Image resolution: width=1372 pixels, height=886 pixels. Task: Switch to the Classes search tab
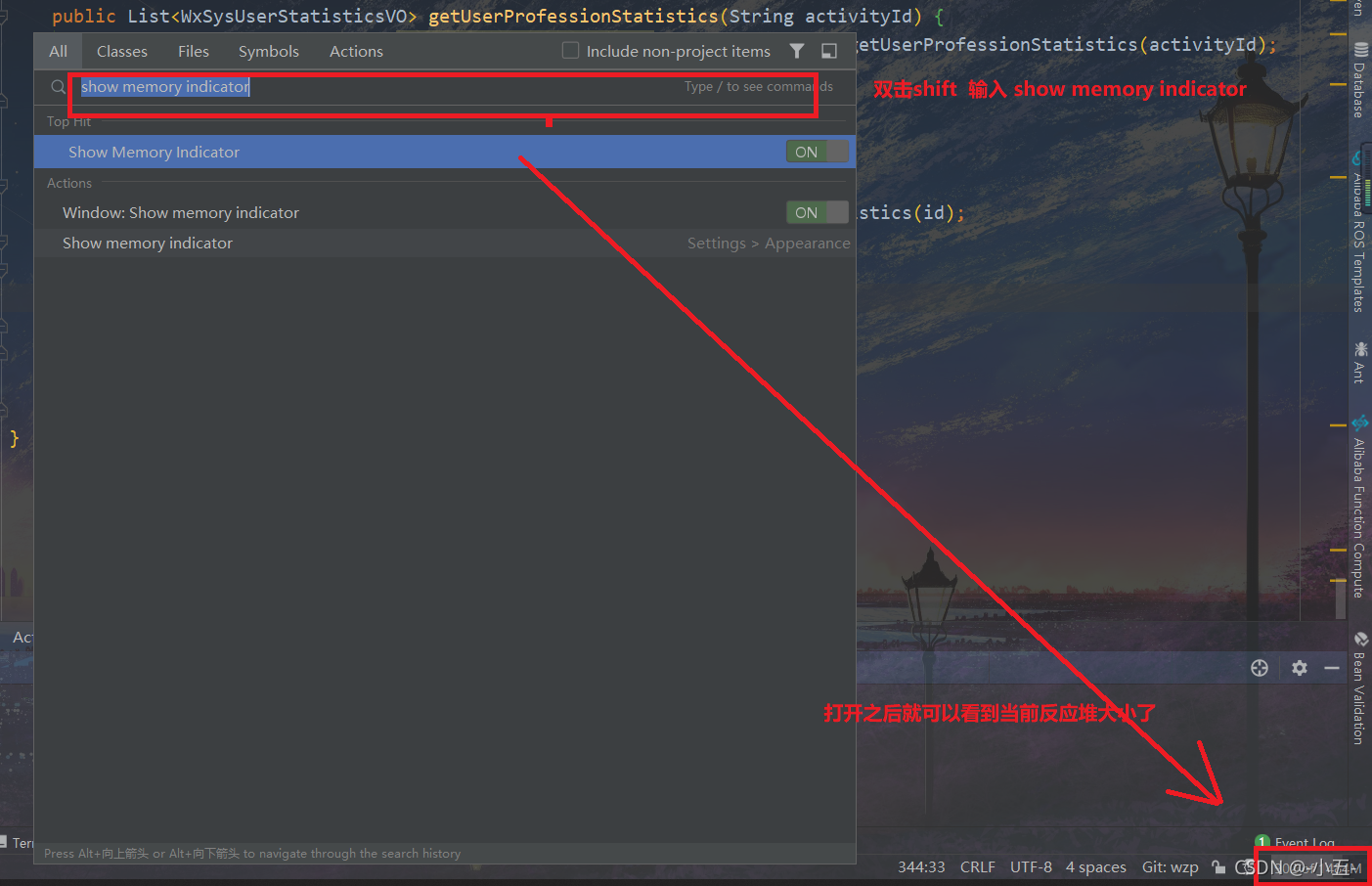(121, 51)
